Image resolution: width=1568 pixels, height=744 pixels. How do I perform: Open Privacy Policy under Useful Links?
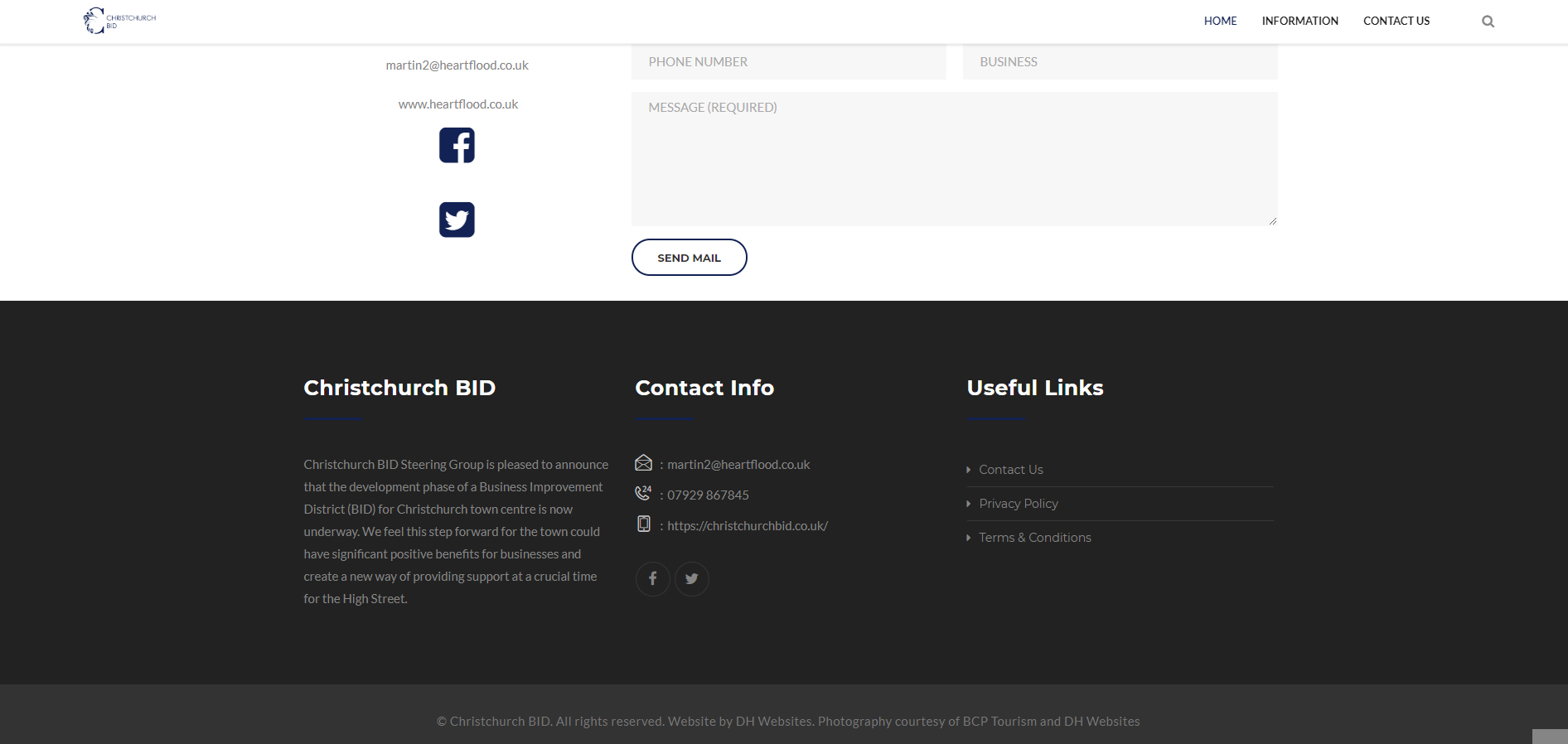coord(1018,504)
